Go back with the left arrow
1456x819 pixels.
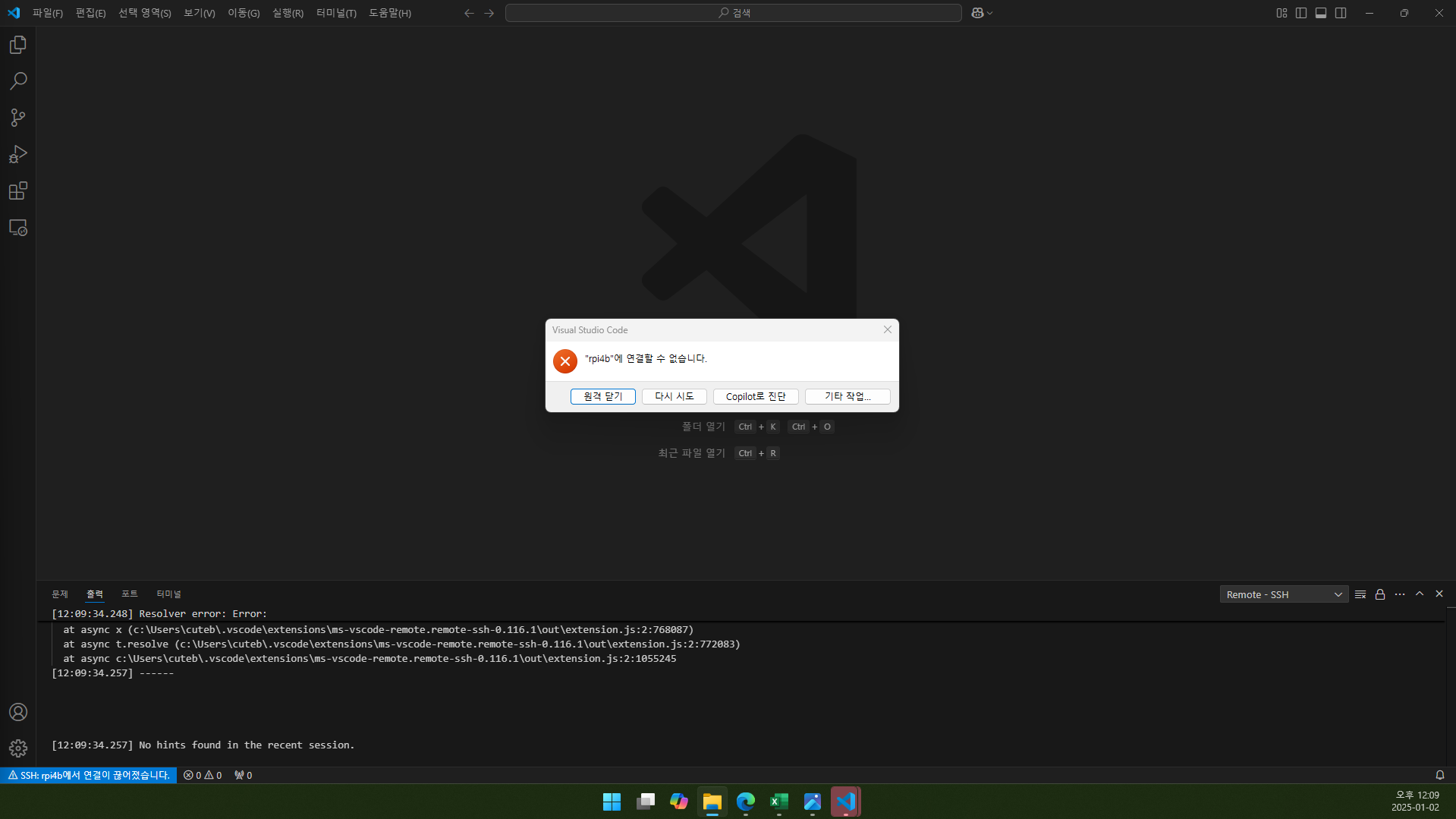click(x=469, y=13)
